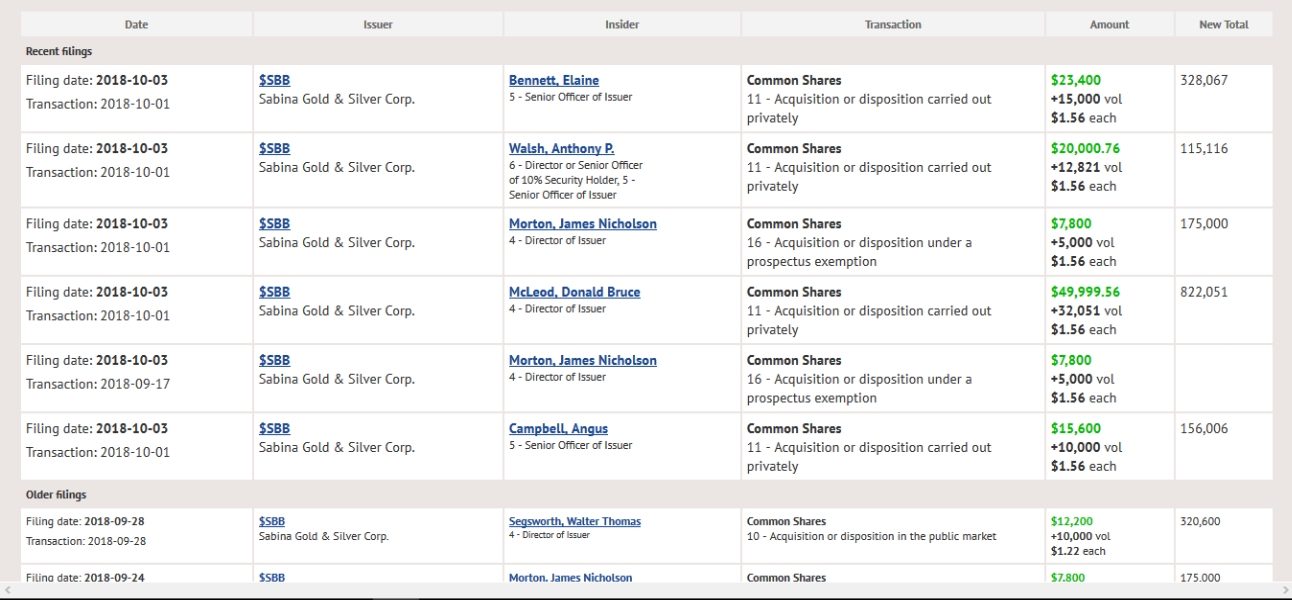Click the horizontal scrollbar right arrow
1292x600 pixels.
(x=1283, y=591)
